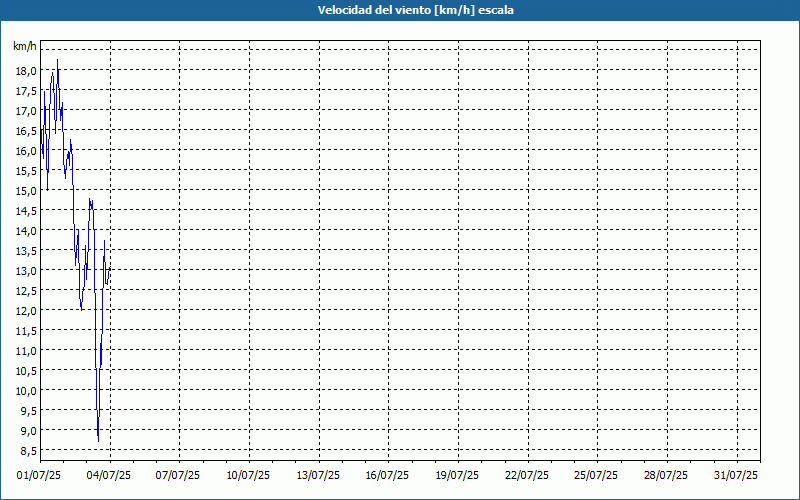
Task: Click the 01/07/25 date label
Action: click(39, 476)
